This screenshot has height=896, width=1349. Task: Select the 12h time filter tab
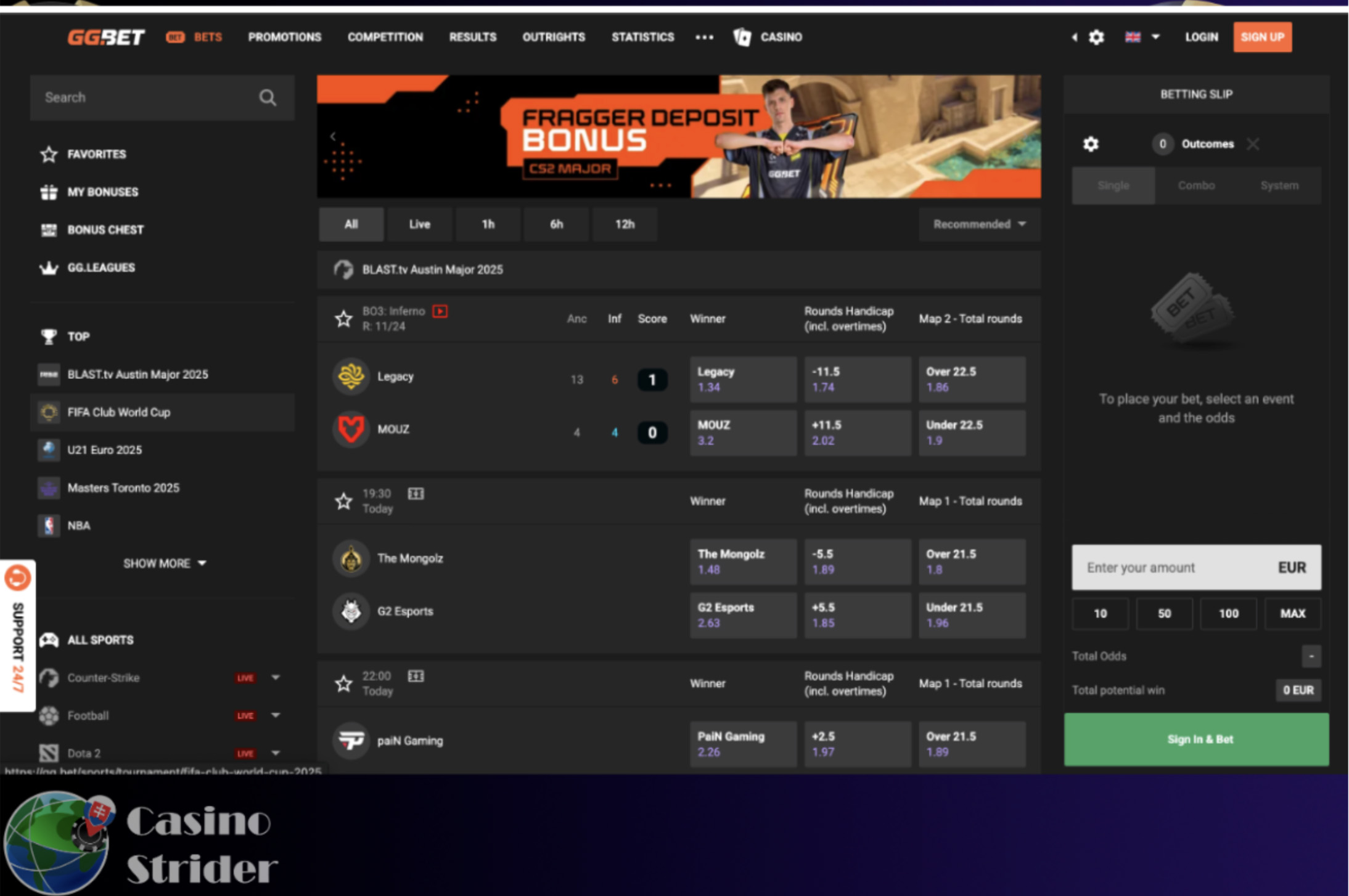coord(625,224)
